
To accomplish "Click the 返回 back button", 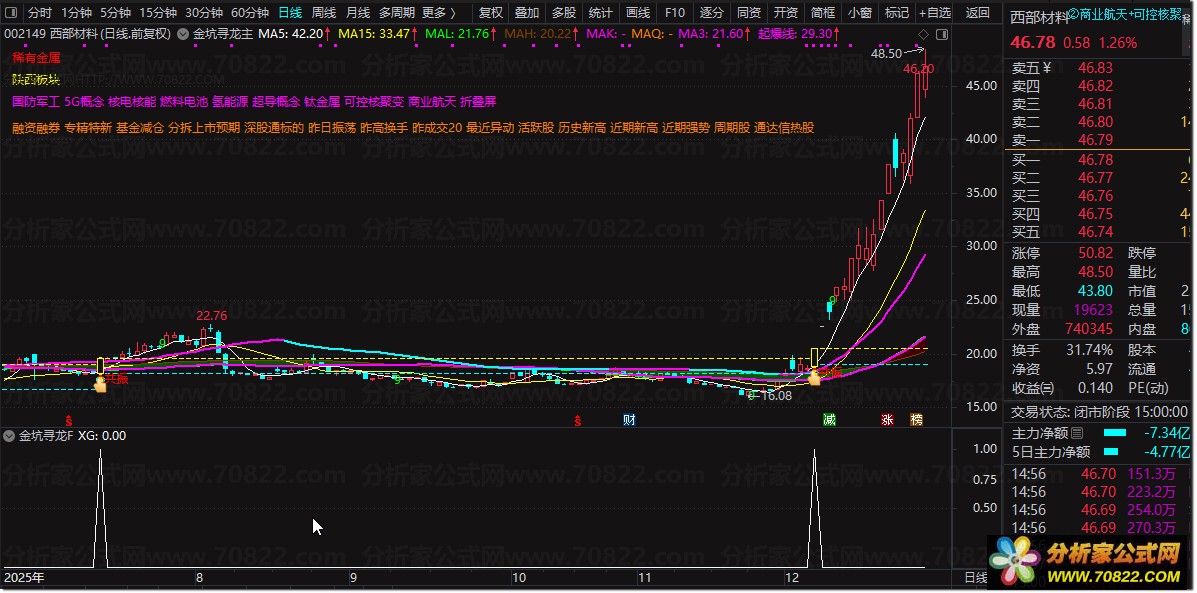I will click(x=977, y=12).
